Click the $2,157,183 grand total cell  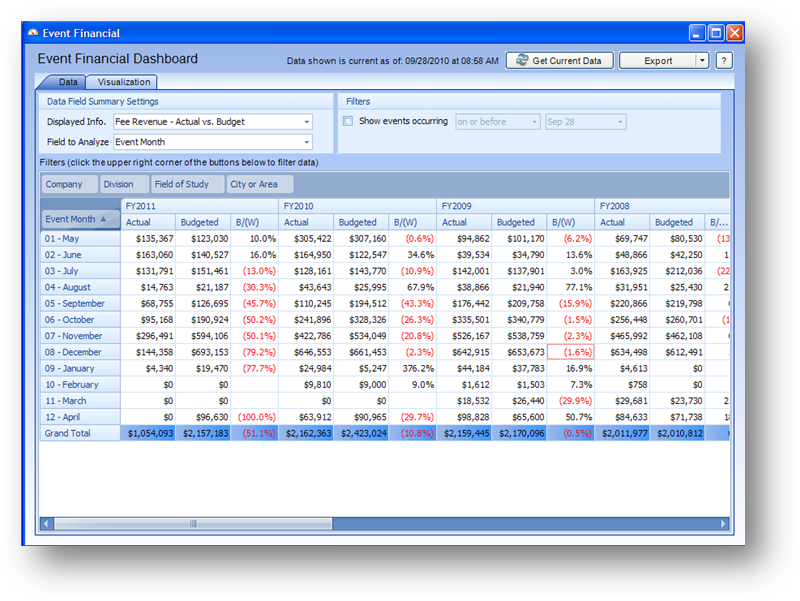(204, 433)
